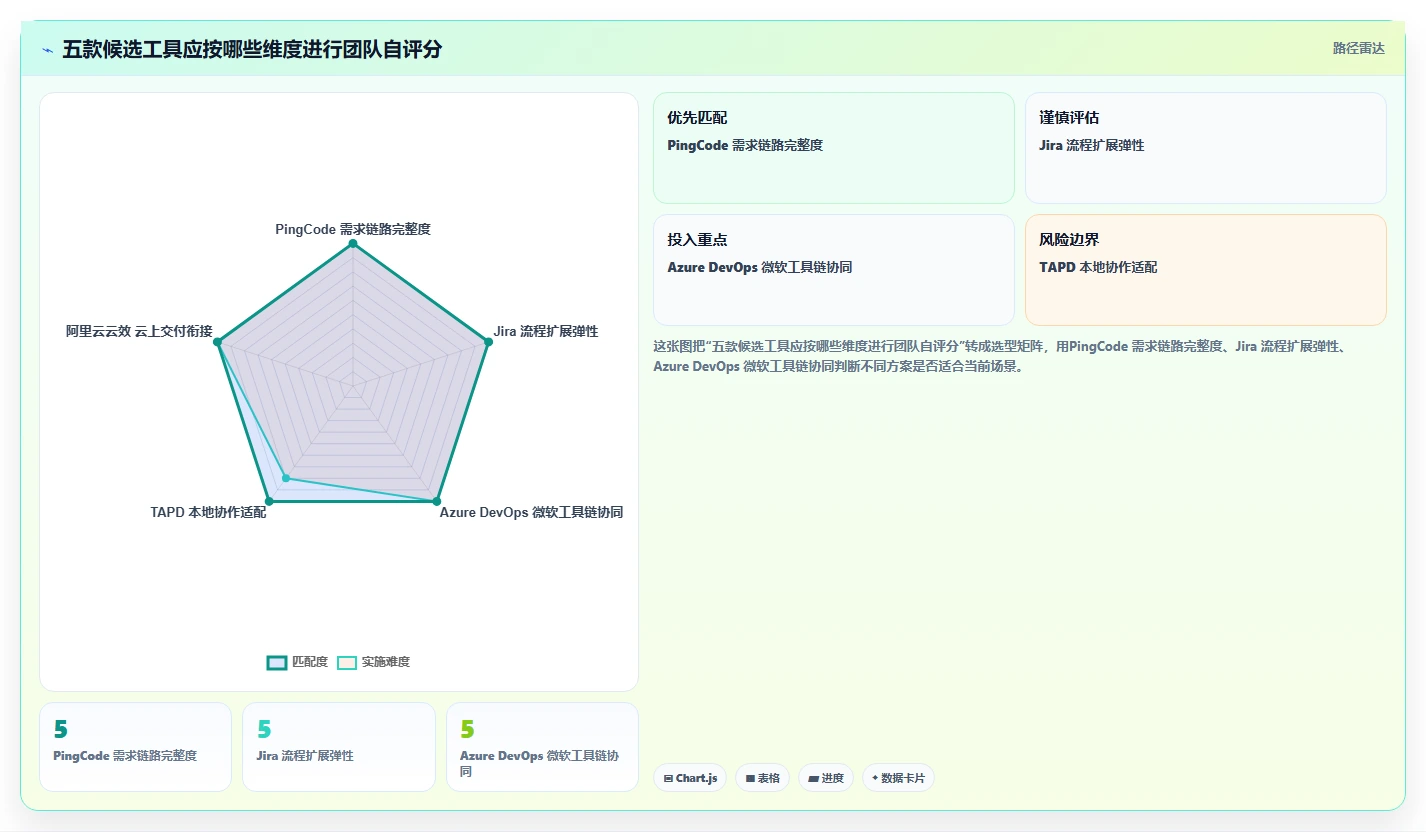Click the 路径雷达 label in header
This screenshot has height=832, width=1426.
point(1358,48)
